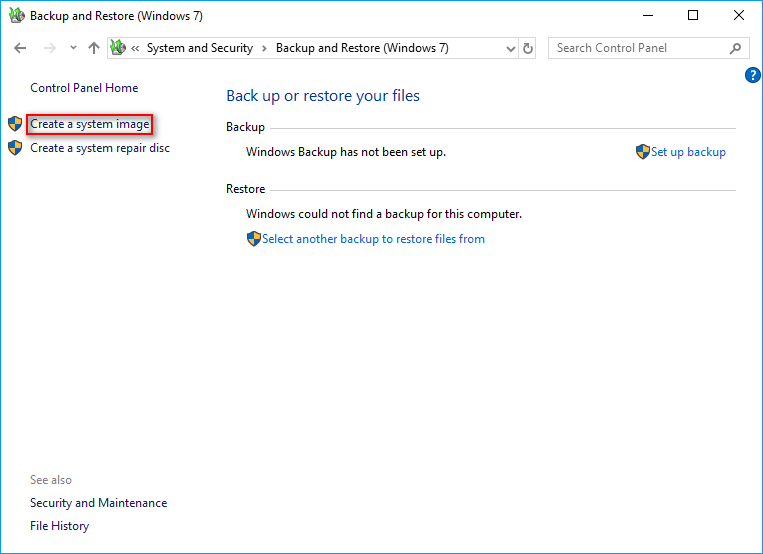Click the Control Panel icon in the address bar
Image resolution: width=763 pixels, height=554 pixels.
click(118, 48)
